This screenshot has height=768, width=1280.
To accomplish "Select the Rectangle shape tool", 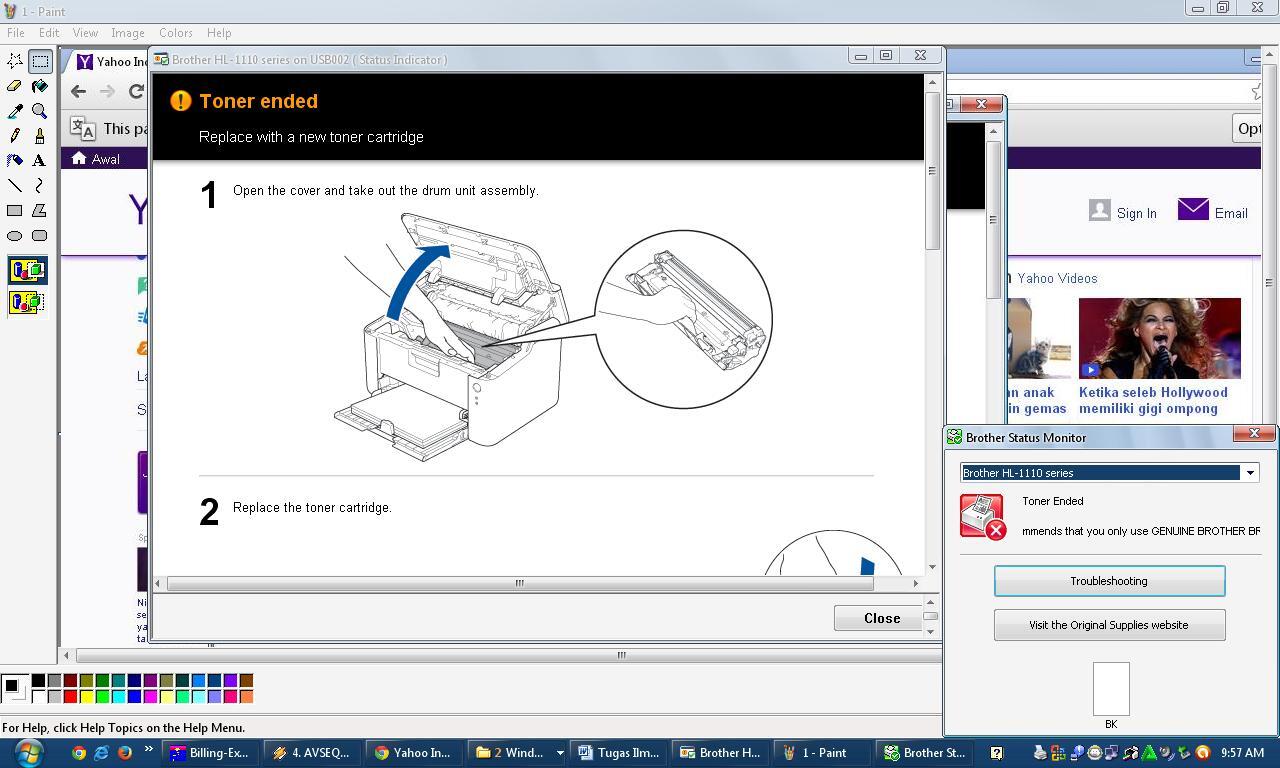I will pos(15,210).
